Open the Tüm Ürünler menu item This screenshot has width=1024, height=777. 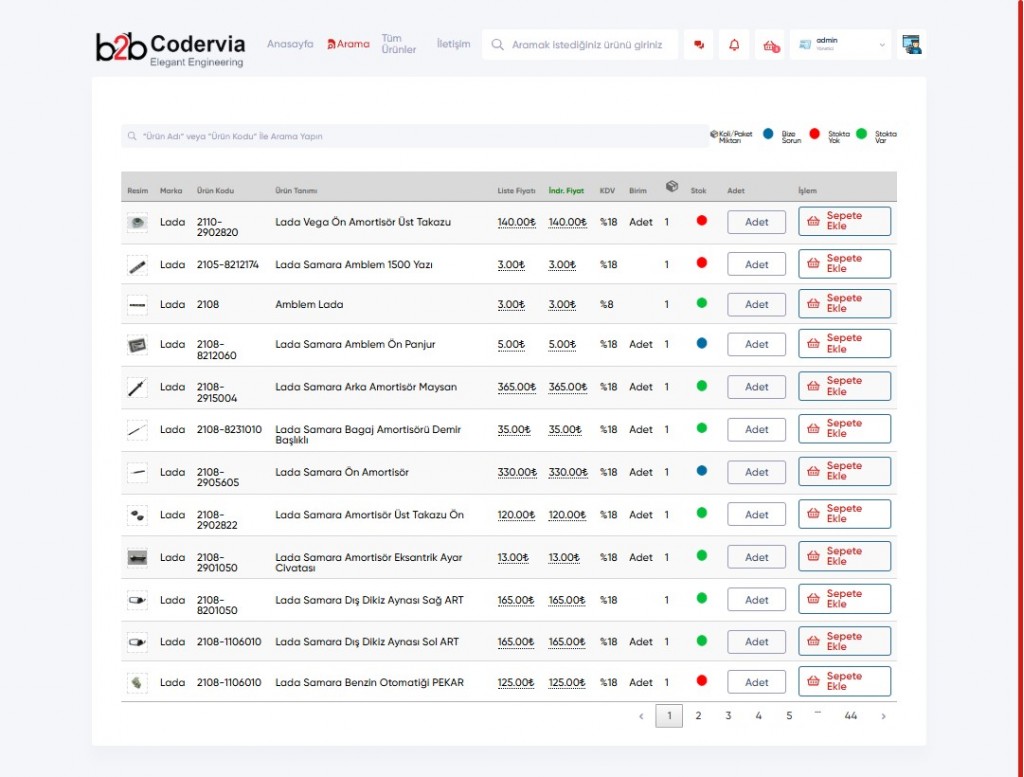coord(398,44)
